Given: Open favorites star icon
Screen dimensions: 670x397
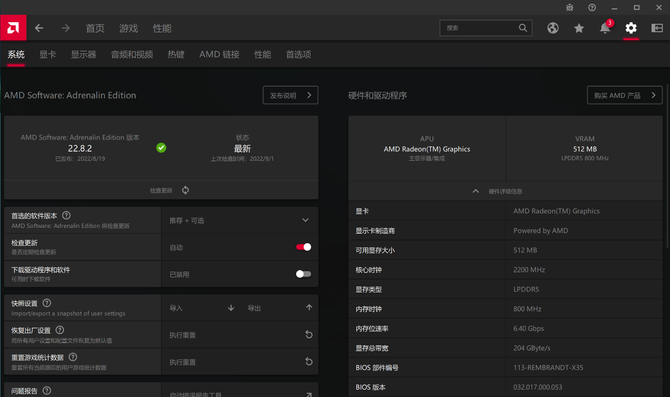Looking at the screenshot, I should tap(579, 28).
